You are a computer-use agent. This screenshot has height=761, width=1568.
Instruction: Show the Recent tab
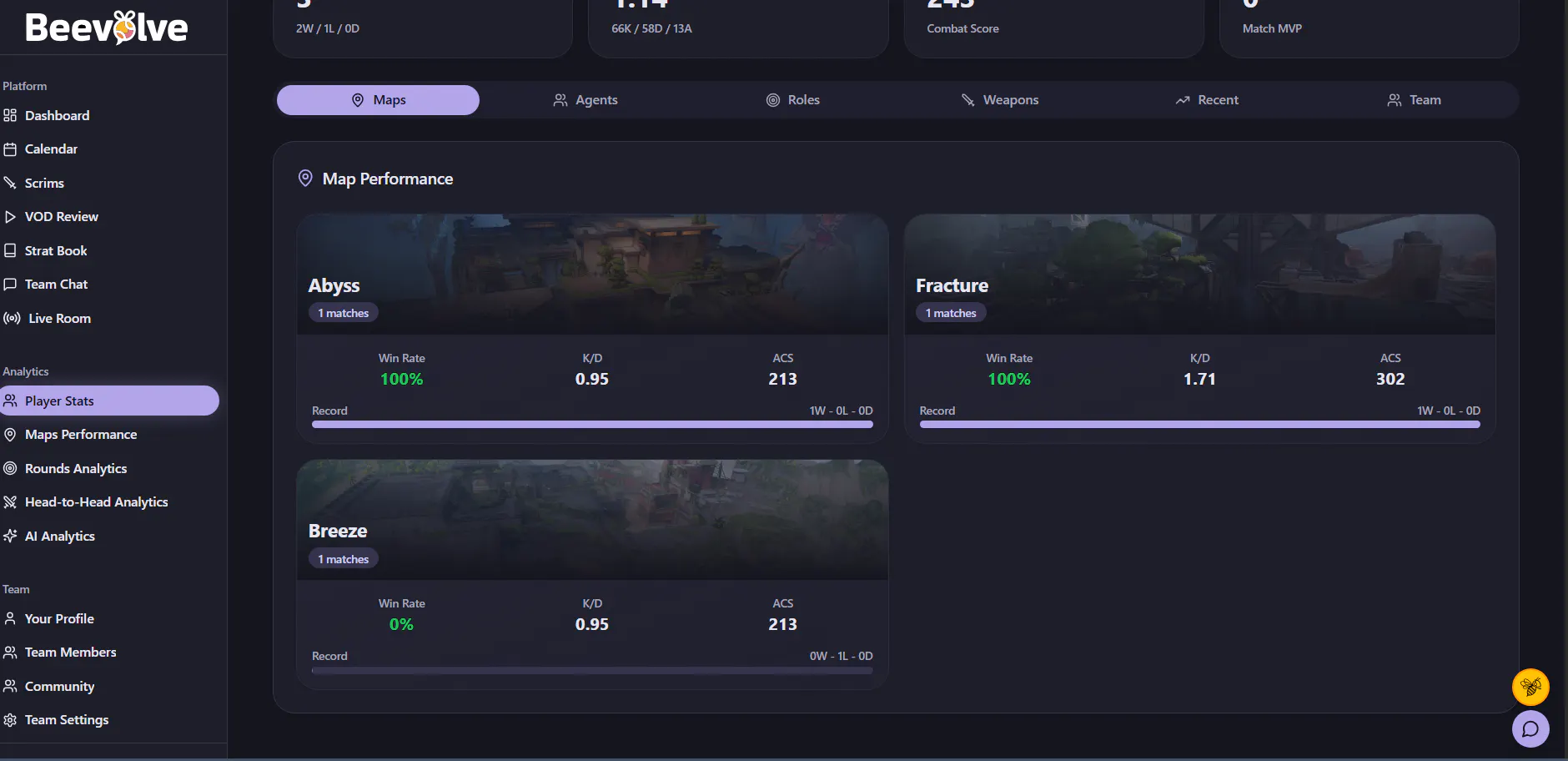[1206, 100]
